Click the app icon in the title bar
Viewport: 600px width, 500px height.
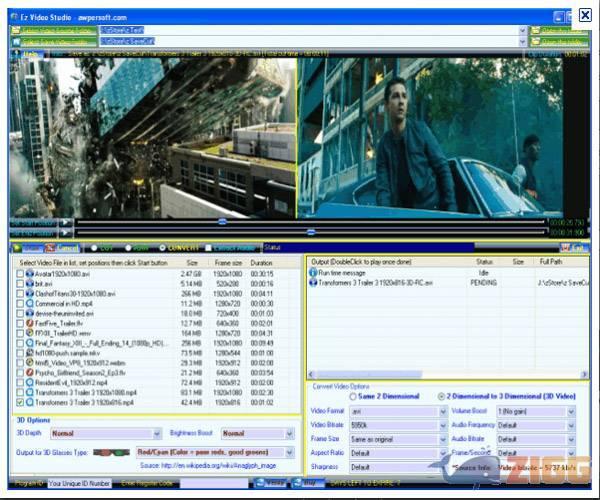pos(14,17)
